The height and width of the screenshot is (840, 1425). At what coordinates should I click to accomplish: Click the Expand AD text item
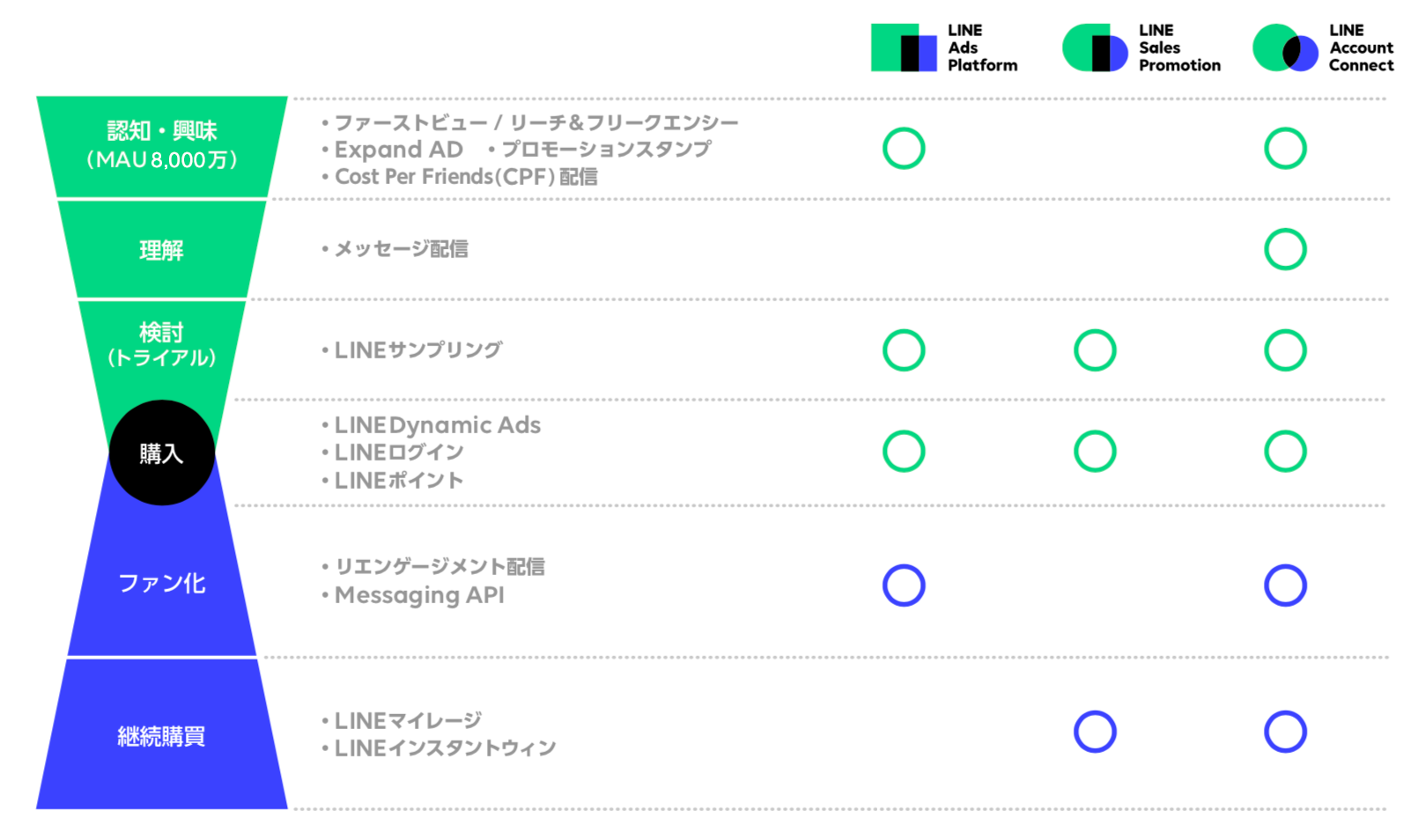398,150
